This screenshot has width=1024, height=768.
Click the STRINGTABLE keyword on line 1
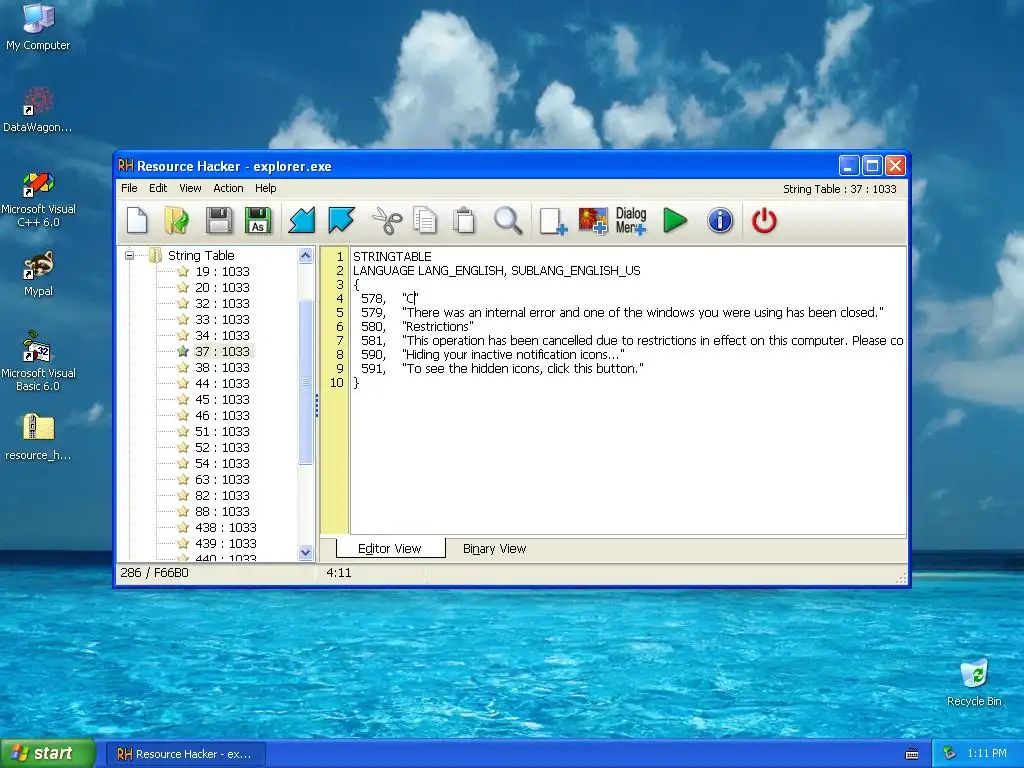point(392,257)
